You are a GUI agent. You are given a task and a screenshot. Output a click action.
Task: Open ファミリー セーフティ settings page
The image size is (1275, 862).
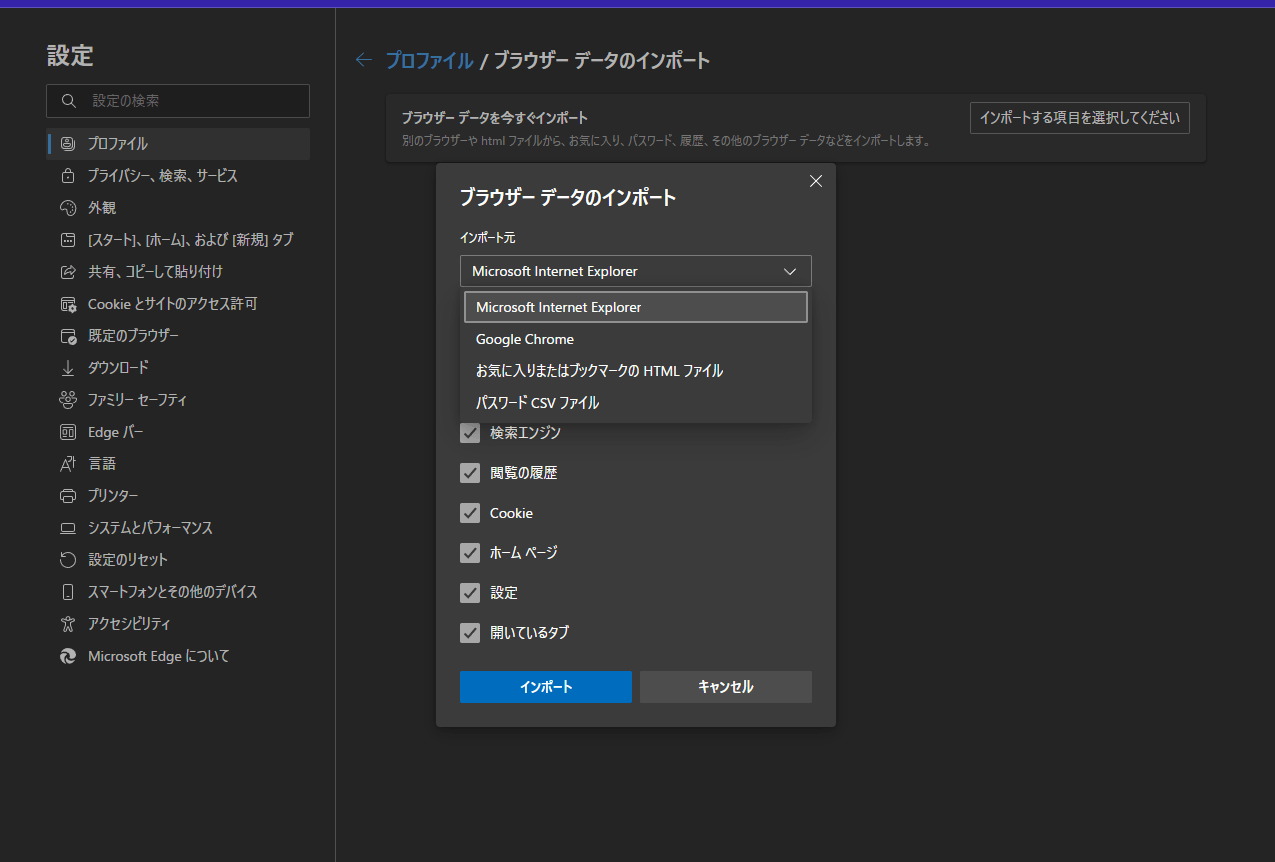tap(178, 400)
